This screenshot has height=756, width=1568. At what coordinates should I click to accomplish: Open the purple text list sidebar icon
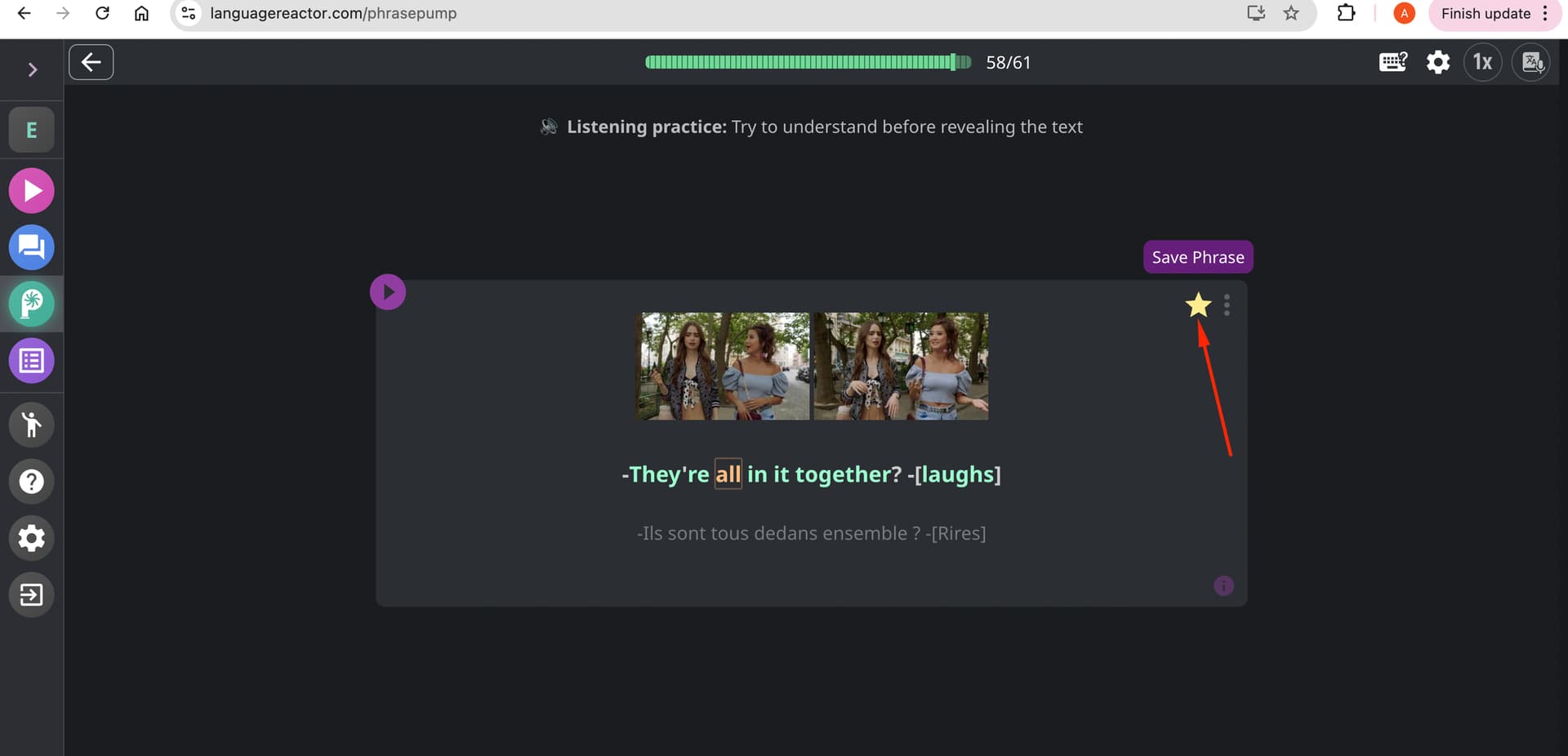pos(32,361)
